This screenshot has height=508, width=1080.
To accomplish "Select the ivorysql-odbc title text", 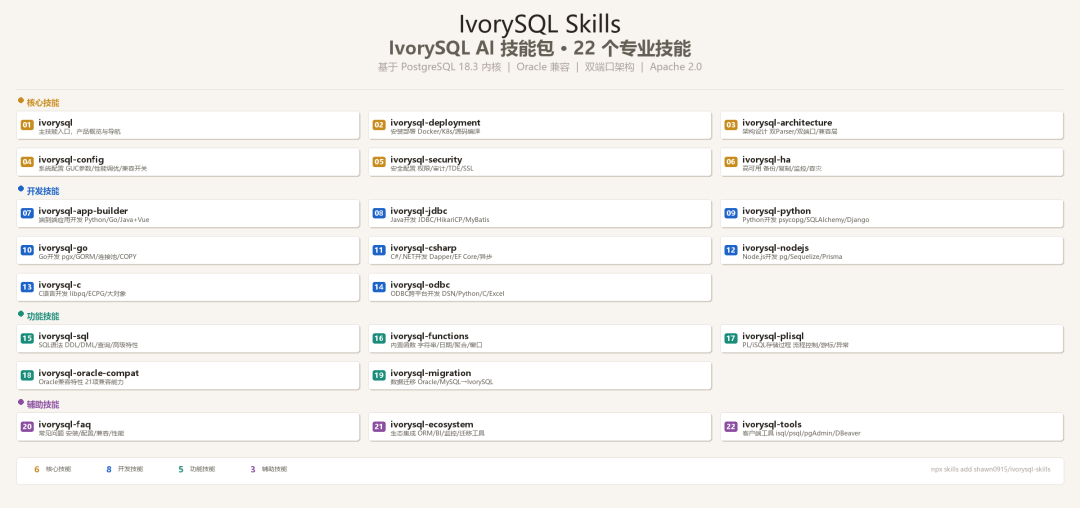I will [420, 285].
